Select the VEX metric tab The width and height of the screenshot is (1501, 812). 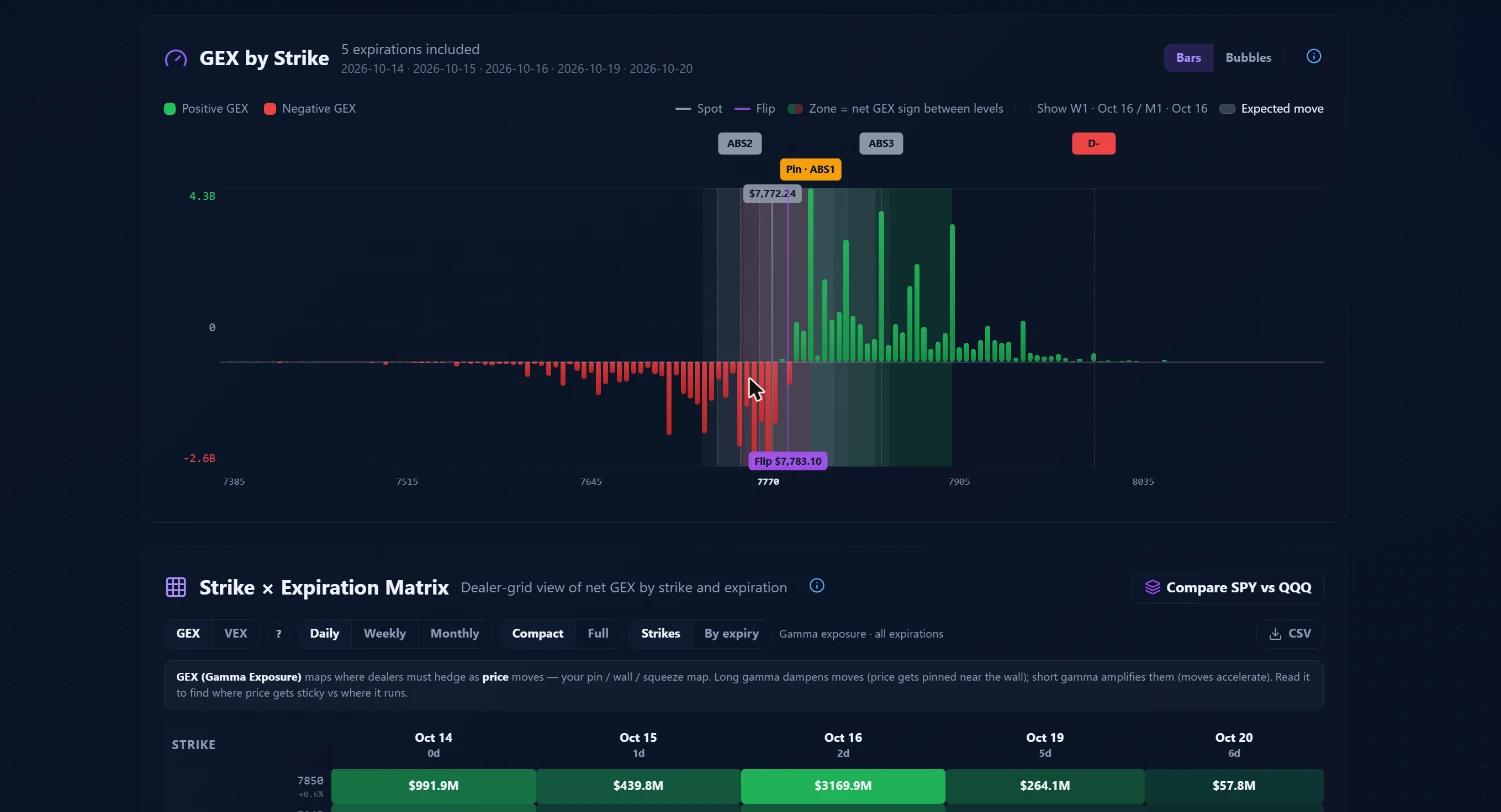pos(236,634)
